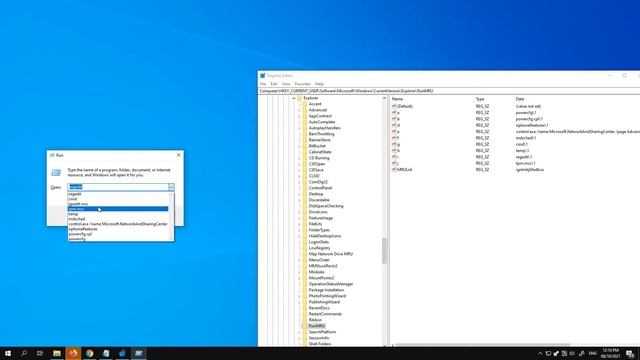This screenshot has width=640, height=360.
Task: Select the SearchPlatform key in the tree
Action: tap(322, 332)
